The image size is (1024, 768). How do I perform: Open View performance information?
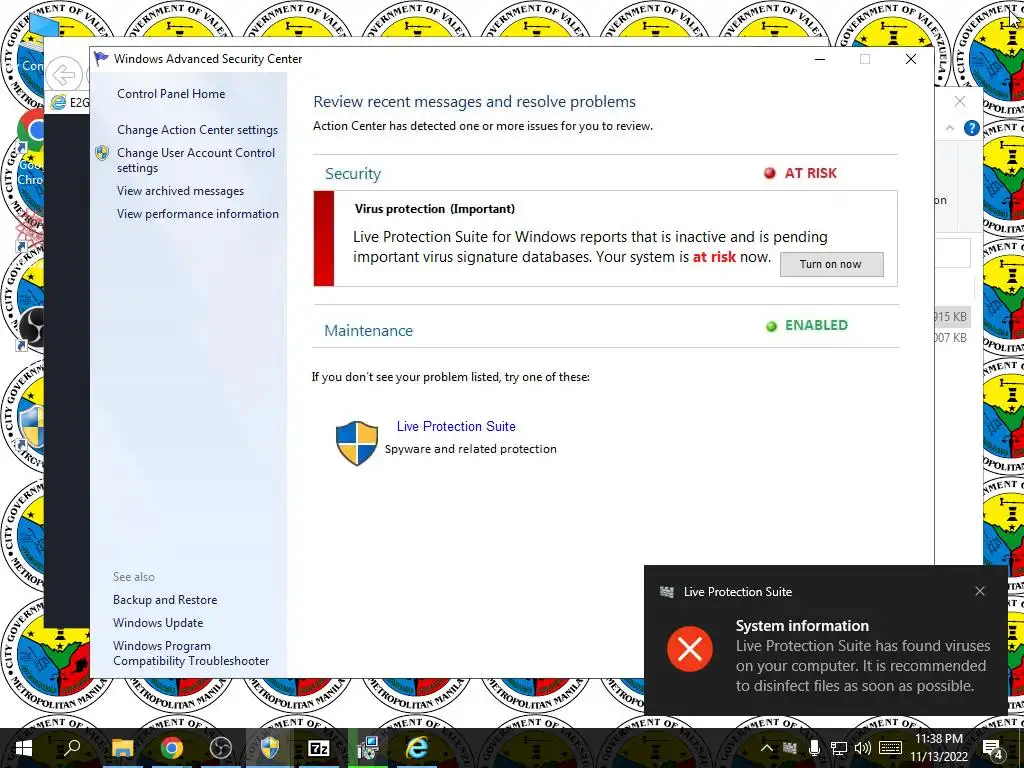(197, 214)
